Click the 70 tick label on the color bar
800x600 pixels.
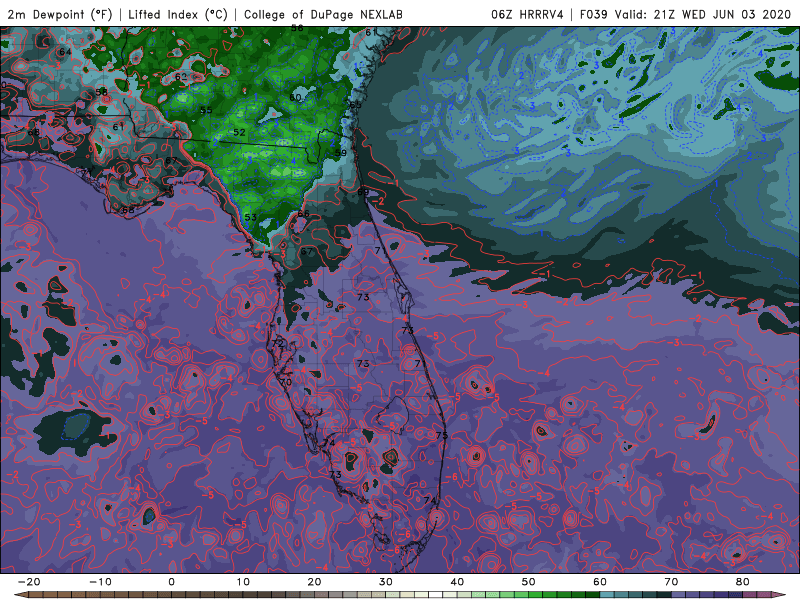(x=671, y=582)
